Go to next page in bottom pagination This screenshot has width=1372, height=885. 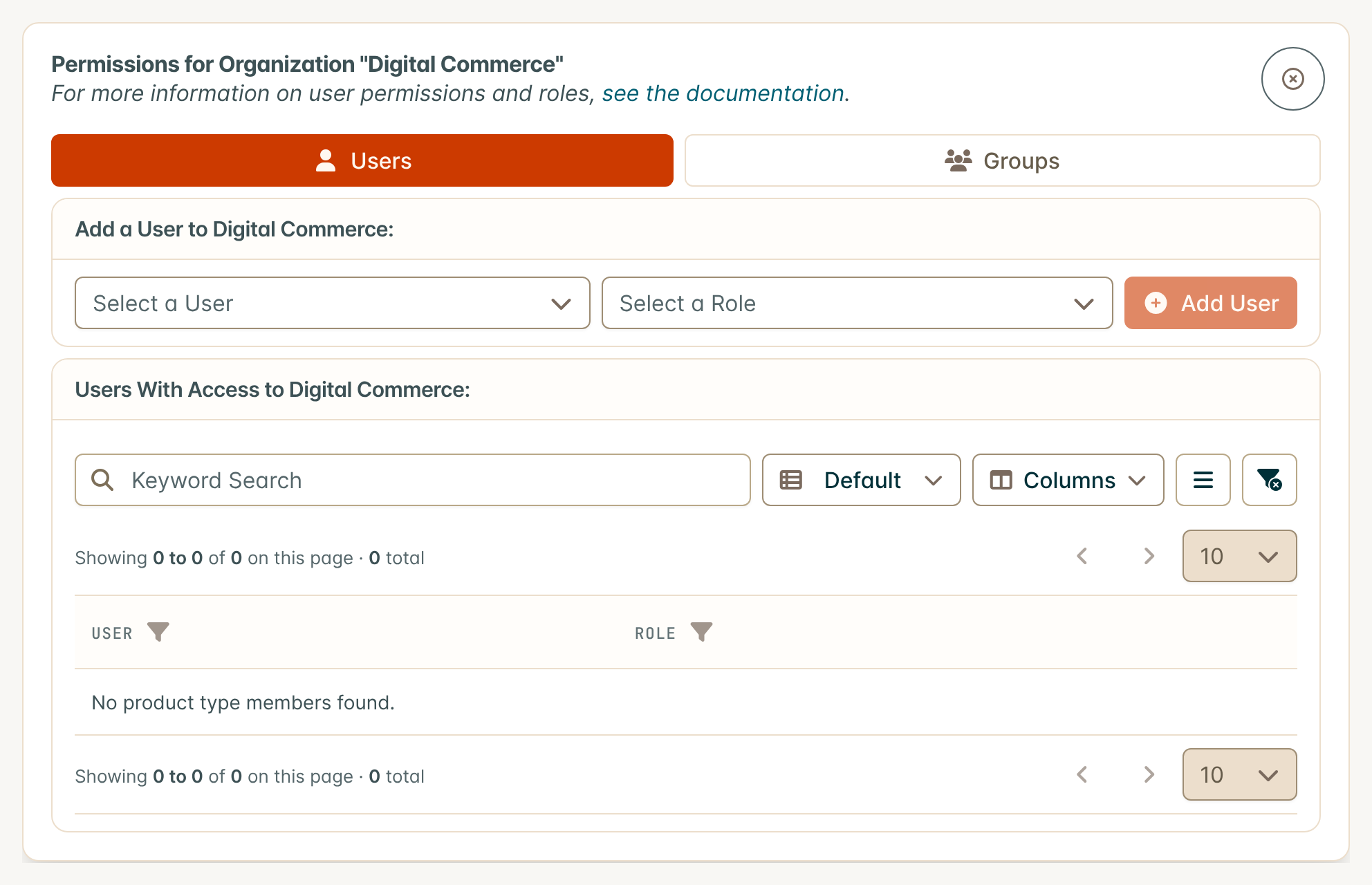[1149, 774]
